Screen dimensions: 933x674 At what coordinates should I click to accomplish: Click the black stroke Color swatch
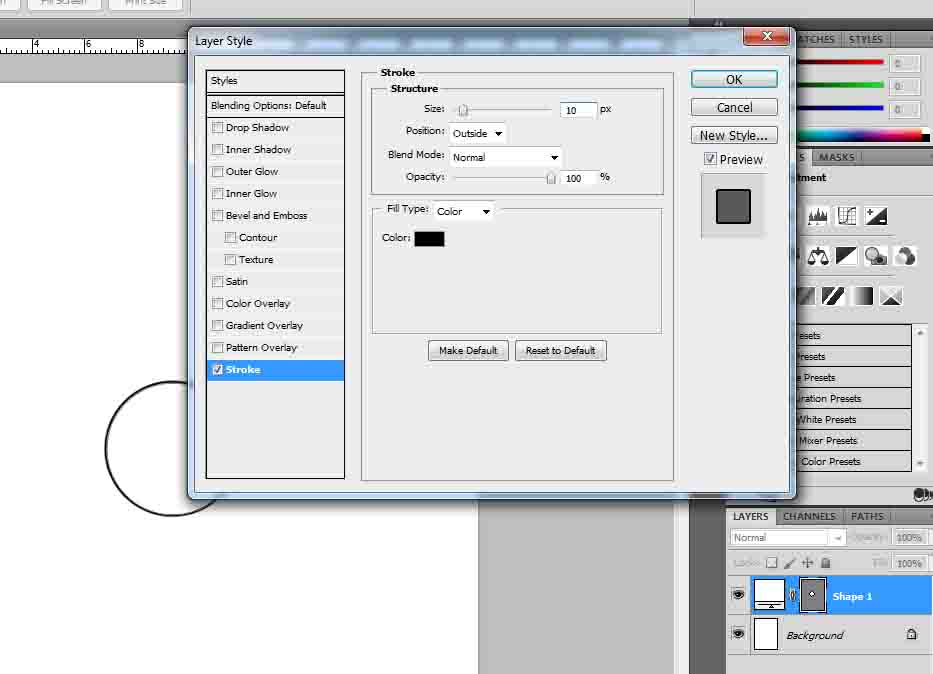coord(429,239)
